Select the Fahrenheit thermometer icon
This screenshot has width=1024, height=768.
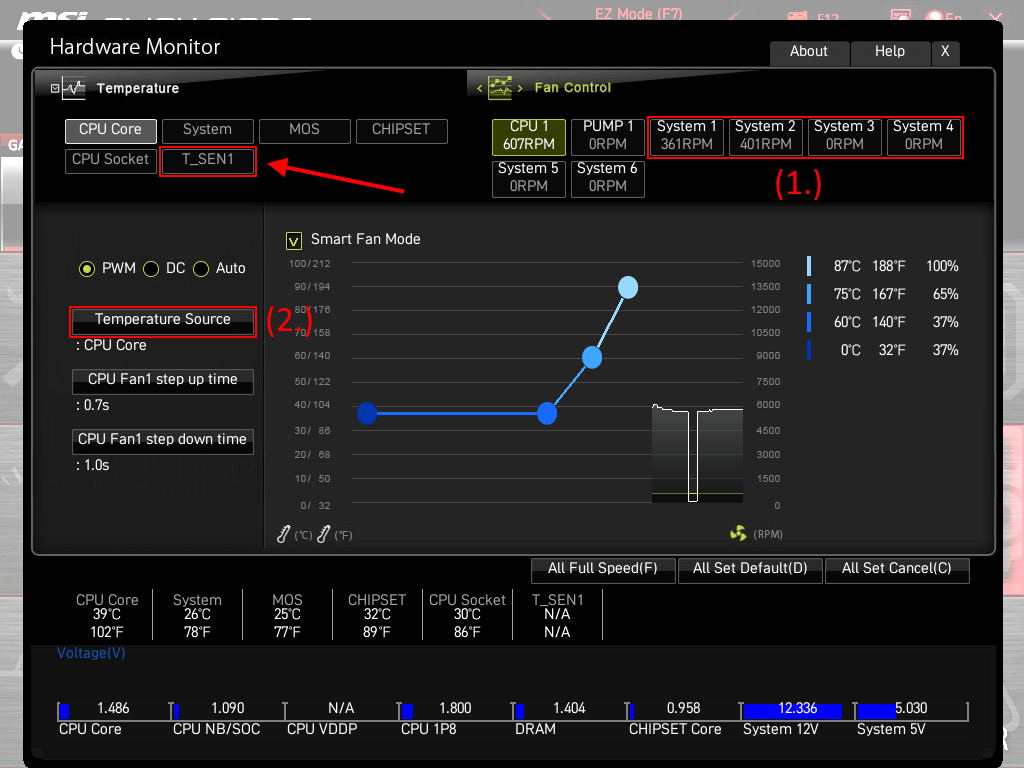[x=322, y=534]
